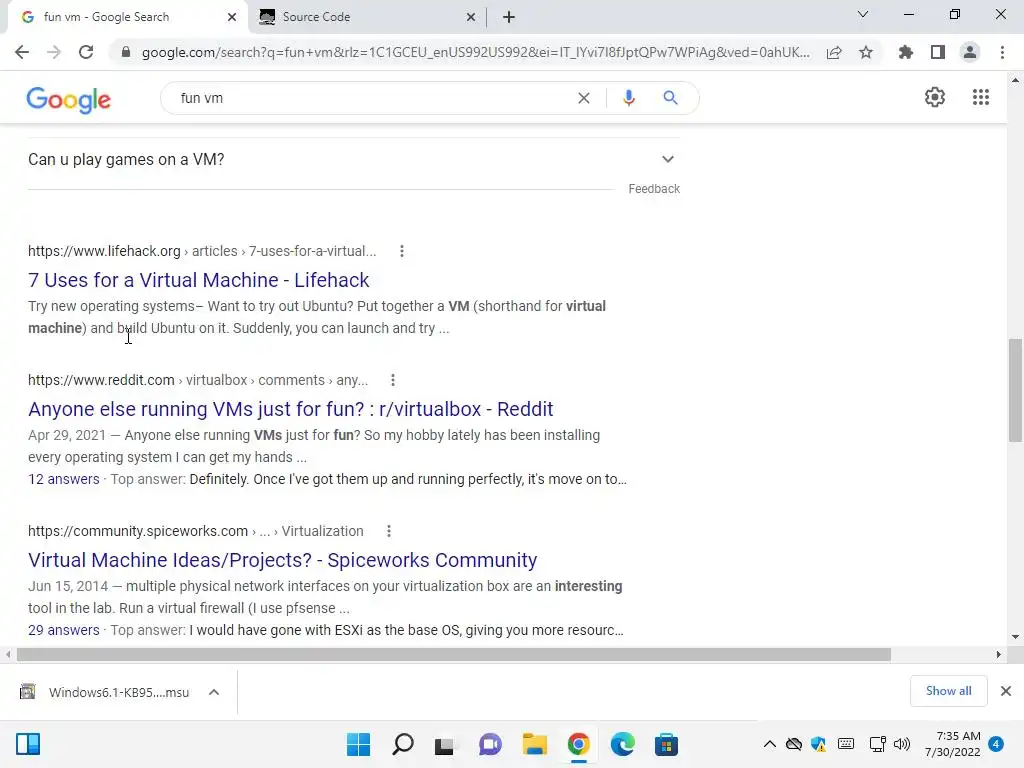This screenshot has width=1024, height=768.
Task: Close the fun vm search tab
Action: [x=232, y=17]
